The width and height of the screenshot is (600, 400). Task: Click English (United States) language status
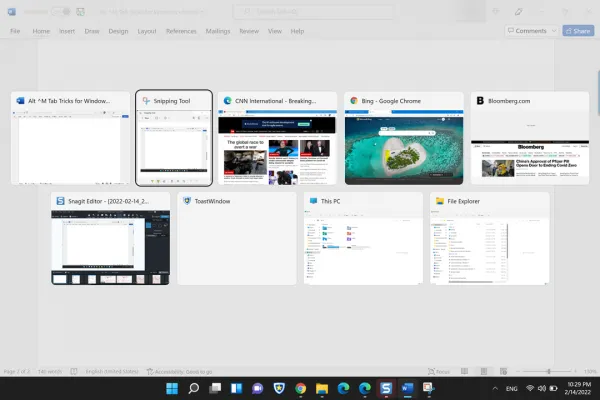pos(112,371)
